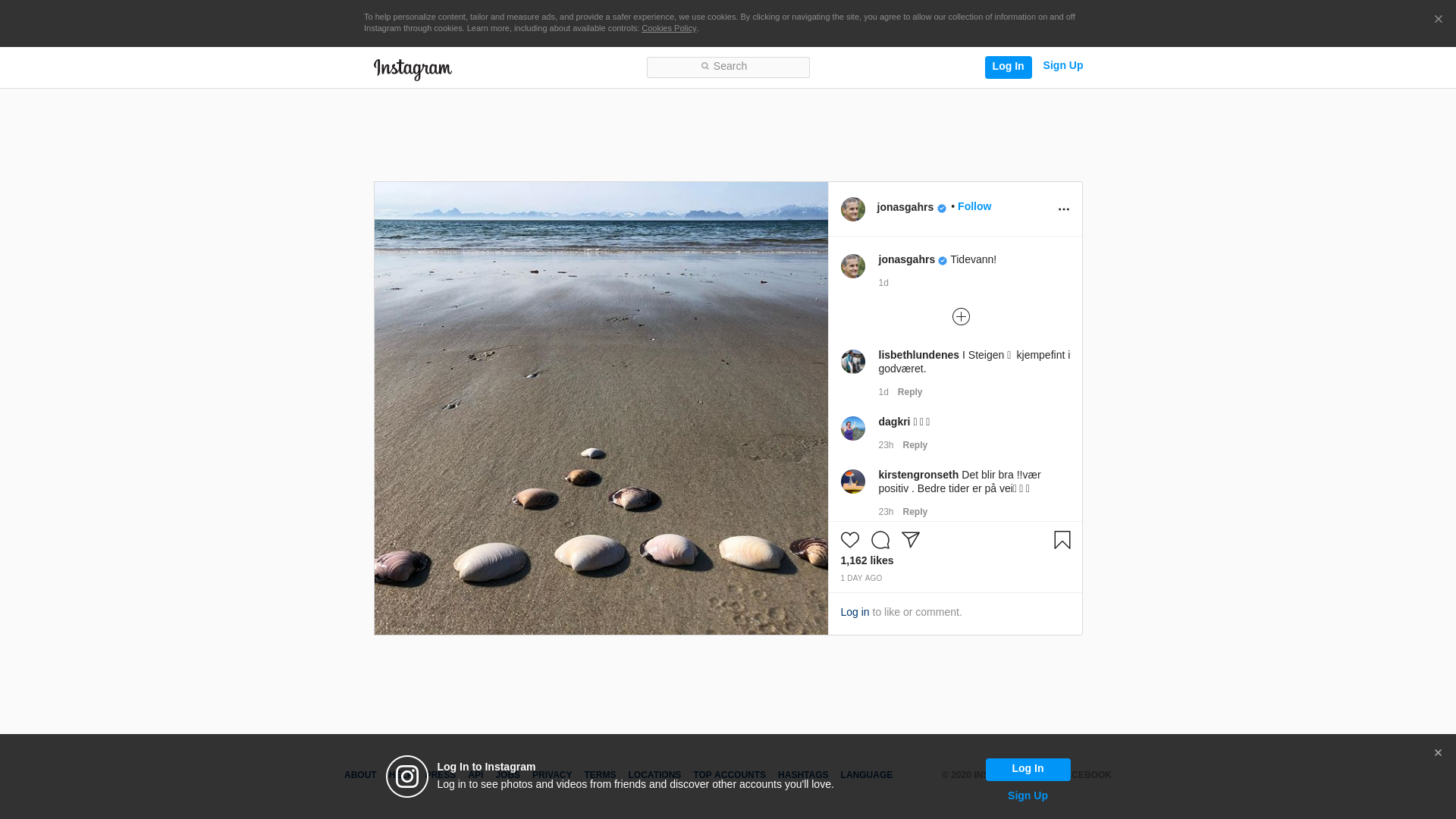Open TERMS footer link
Screen dimensions: 1456x819
click(600, 775)
